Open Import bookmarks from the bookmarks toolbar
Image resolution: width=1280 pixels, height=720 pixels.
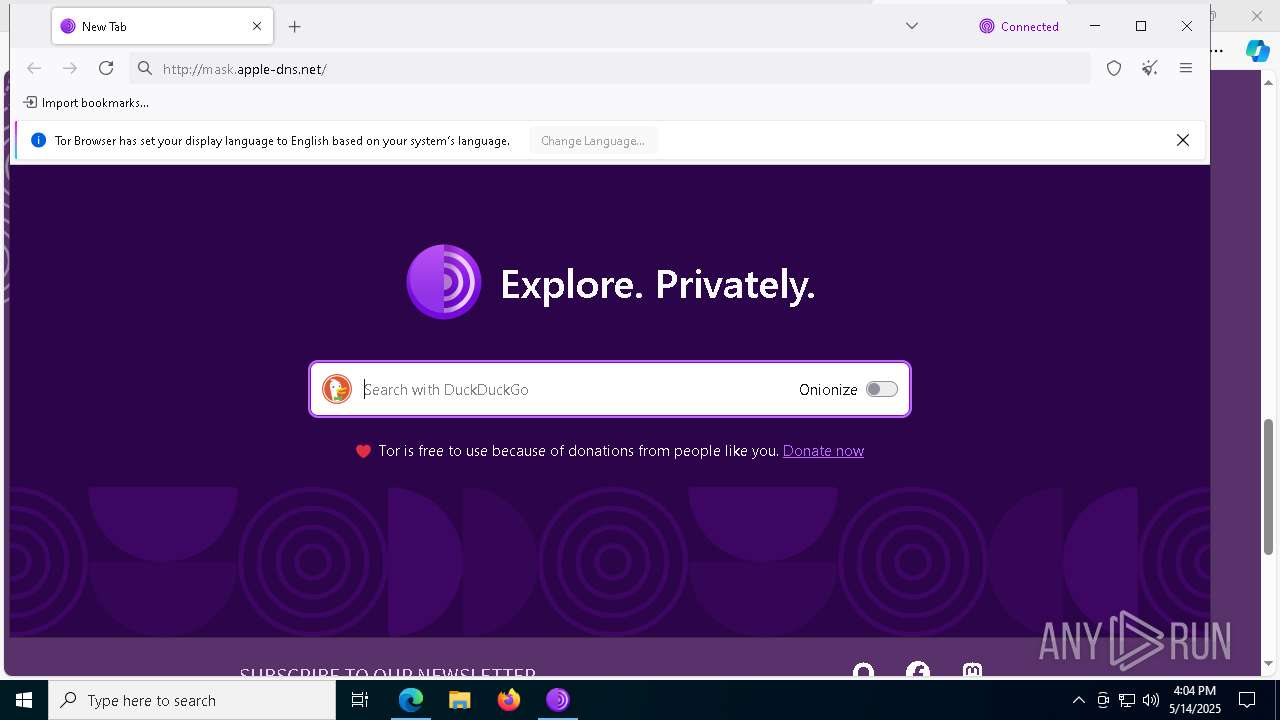86,102
